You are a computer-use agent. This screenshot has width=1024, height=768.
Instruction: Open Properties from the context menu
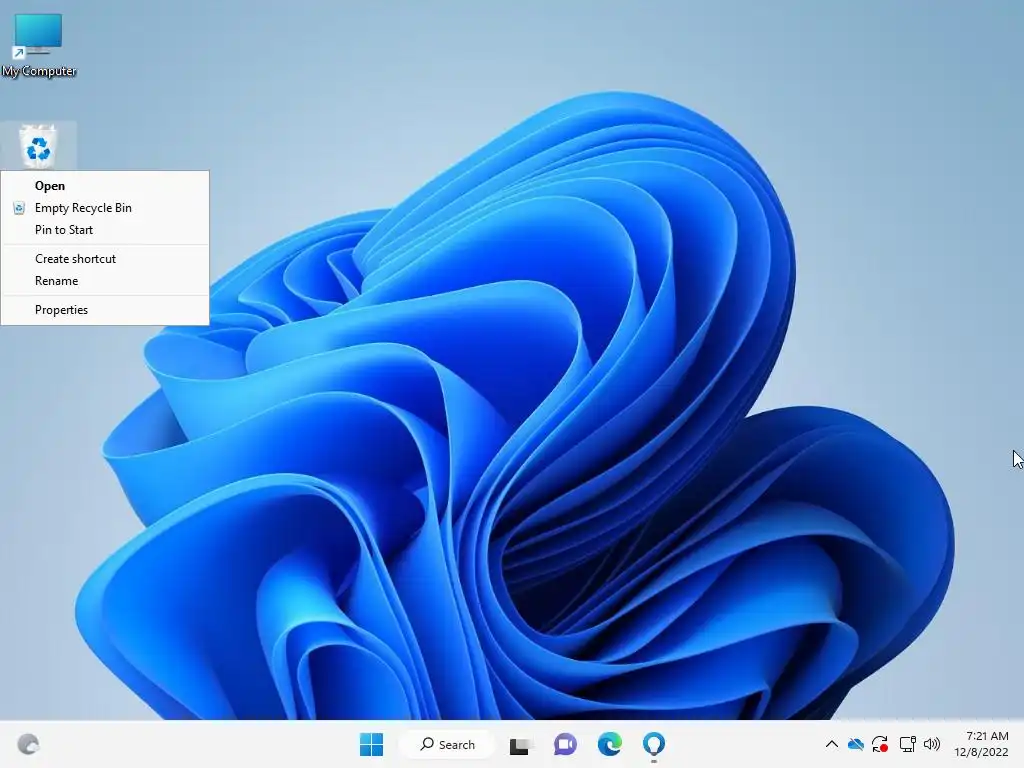pos(105,310)
